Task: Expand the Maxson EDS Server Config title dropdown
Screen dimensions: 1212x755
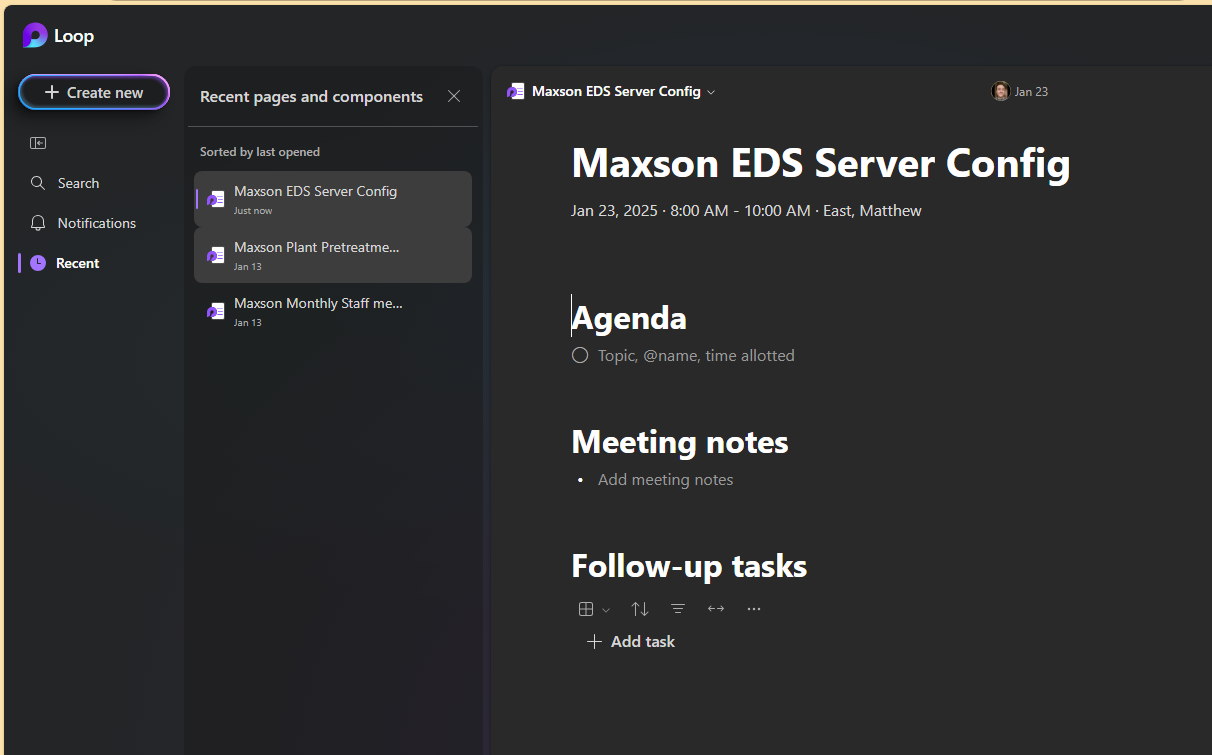Action: 711,92
